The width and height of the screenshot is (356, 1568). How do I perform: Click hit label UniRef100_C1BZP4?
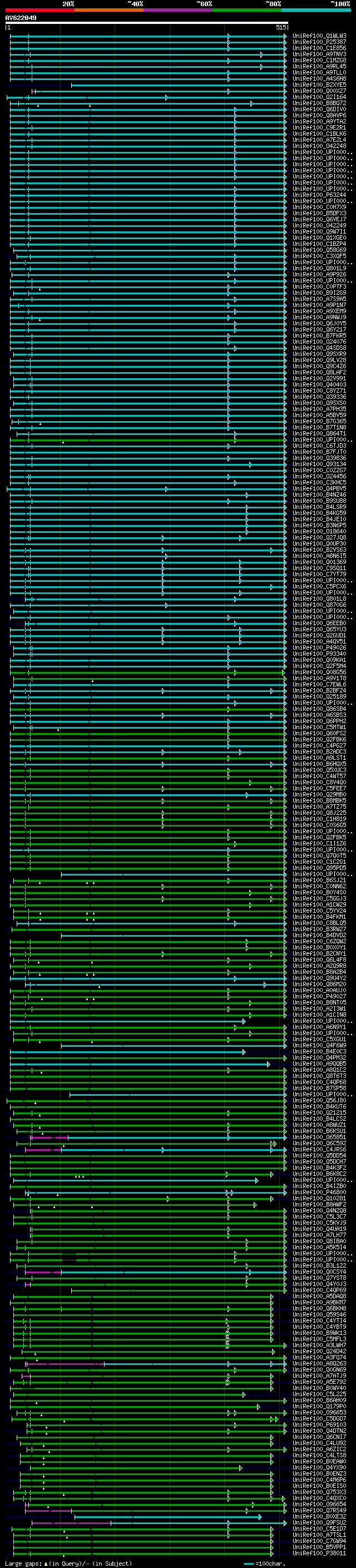(319, 244)
